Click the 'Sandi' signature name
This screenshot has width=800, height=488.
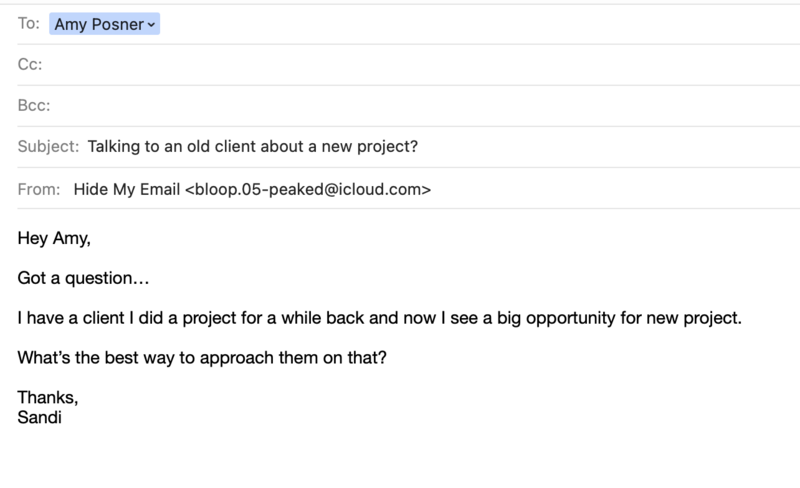pos(39,418)
